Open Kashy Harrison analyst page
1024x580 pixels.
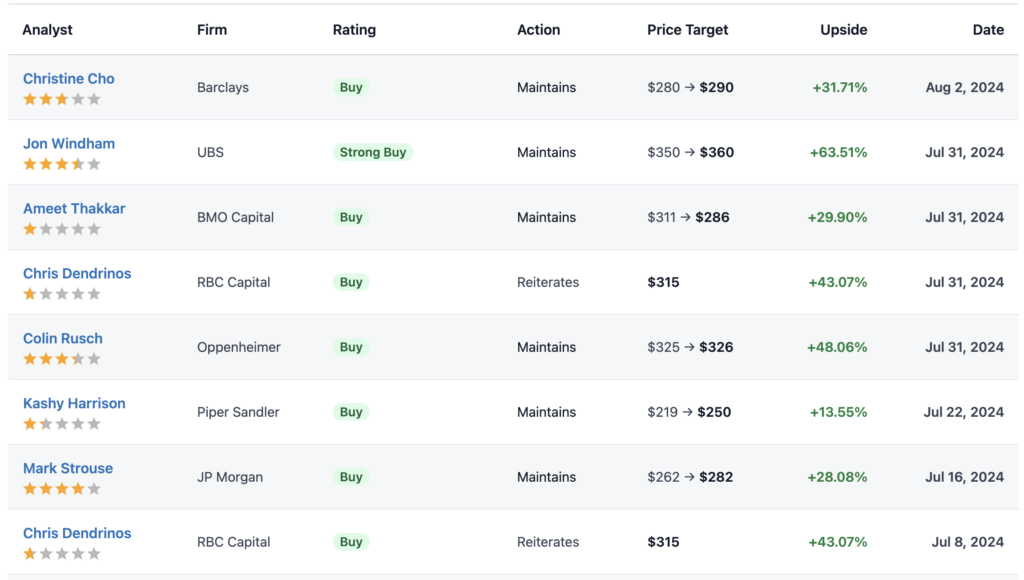click(74, 404)
